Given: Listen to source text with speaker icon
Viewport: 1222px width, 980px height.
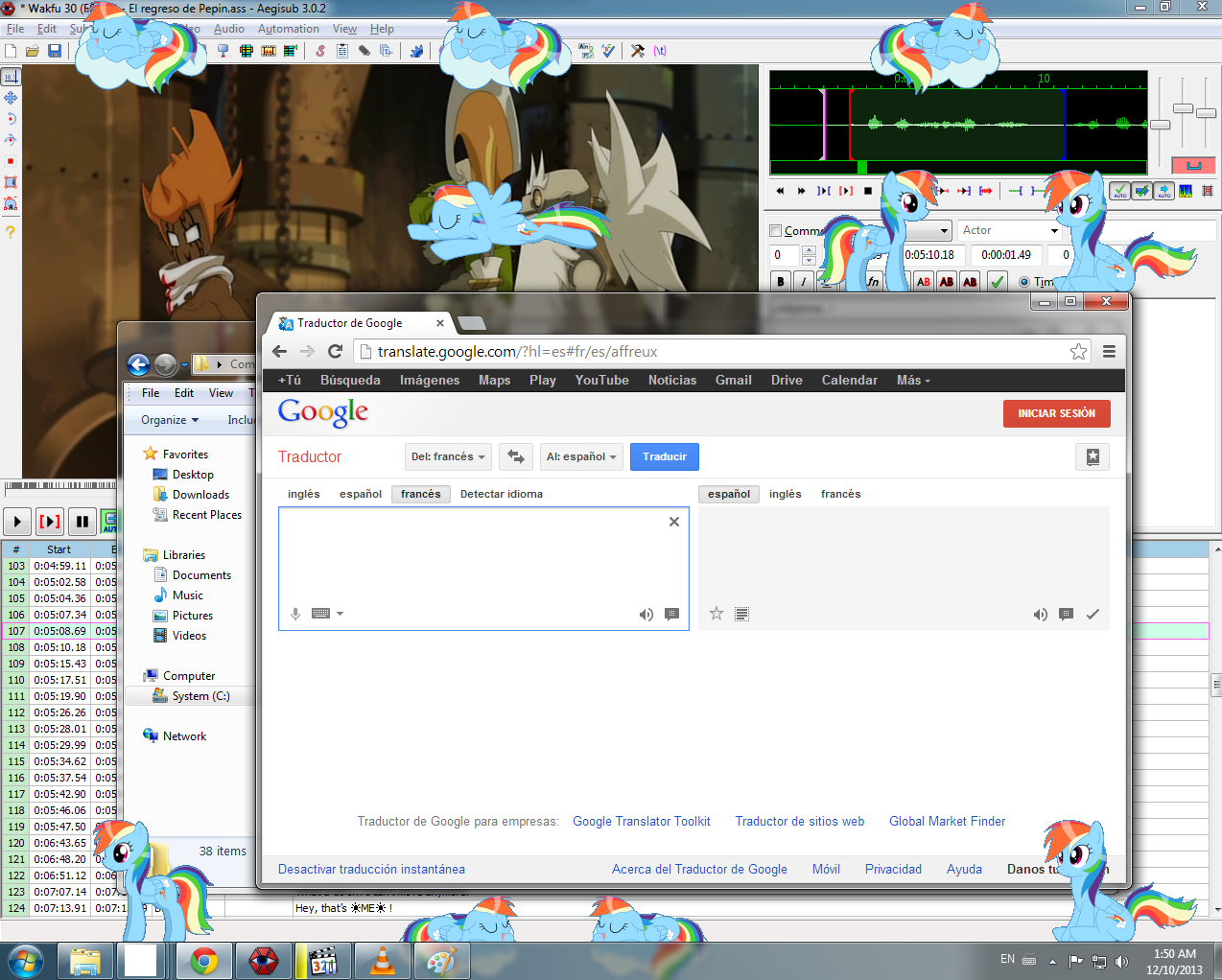Looking at the screenshot, I should [x=646, y=615].
